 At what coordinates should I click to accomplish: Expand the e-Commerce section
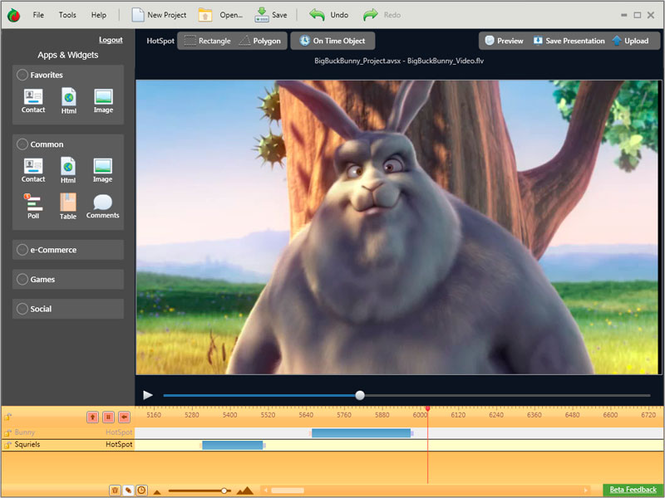pos(22,250)
